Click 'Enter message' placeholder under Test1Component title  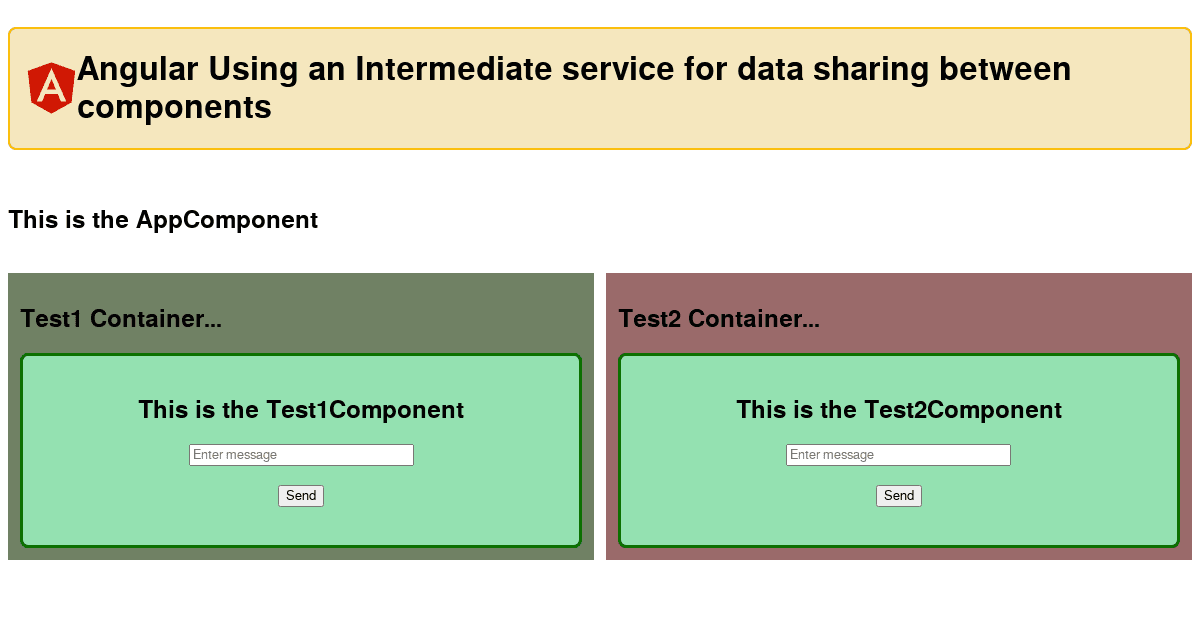tap(235, 455)
